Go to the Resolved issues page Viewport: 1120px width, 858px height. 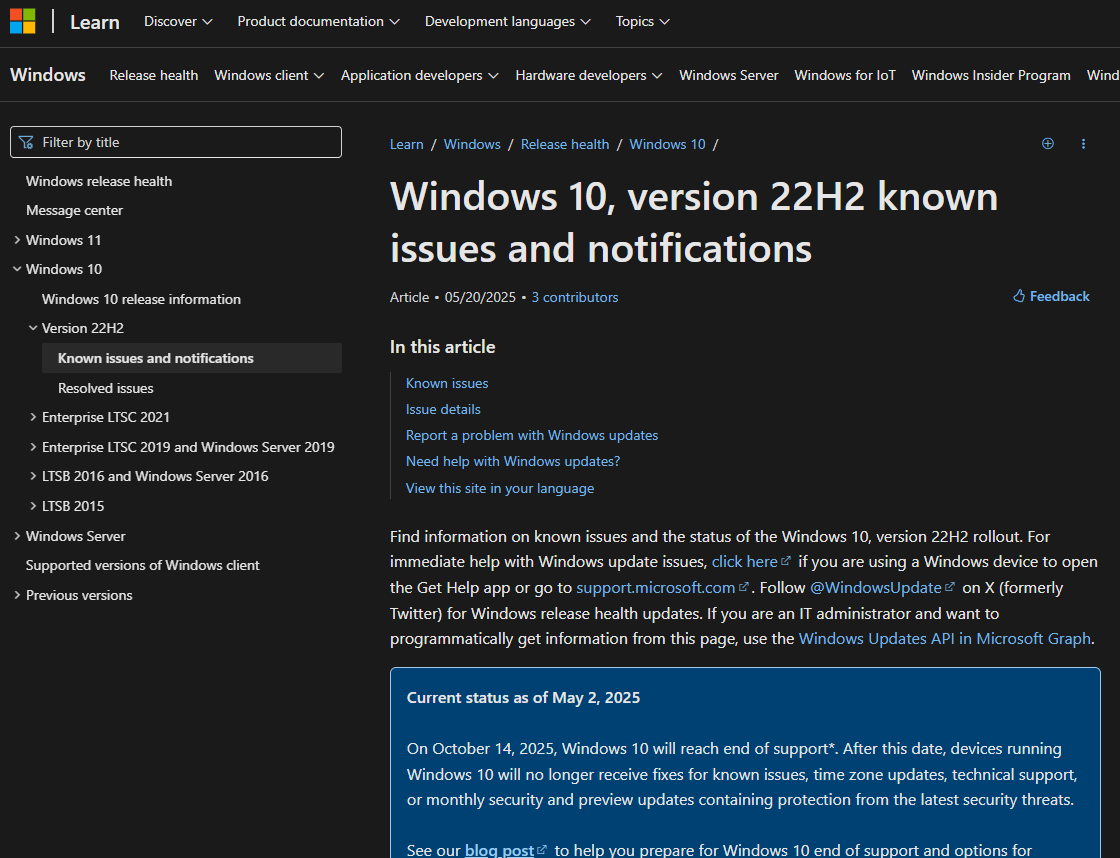pos(105,388)
